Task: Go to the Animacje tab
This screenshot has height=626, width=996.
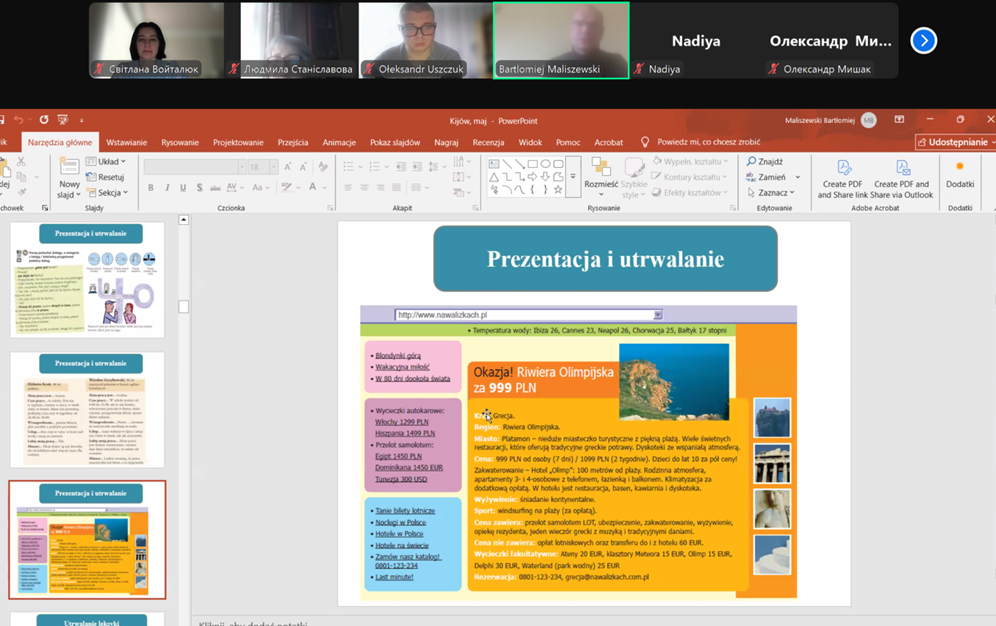Action: point(339,142)
